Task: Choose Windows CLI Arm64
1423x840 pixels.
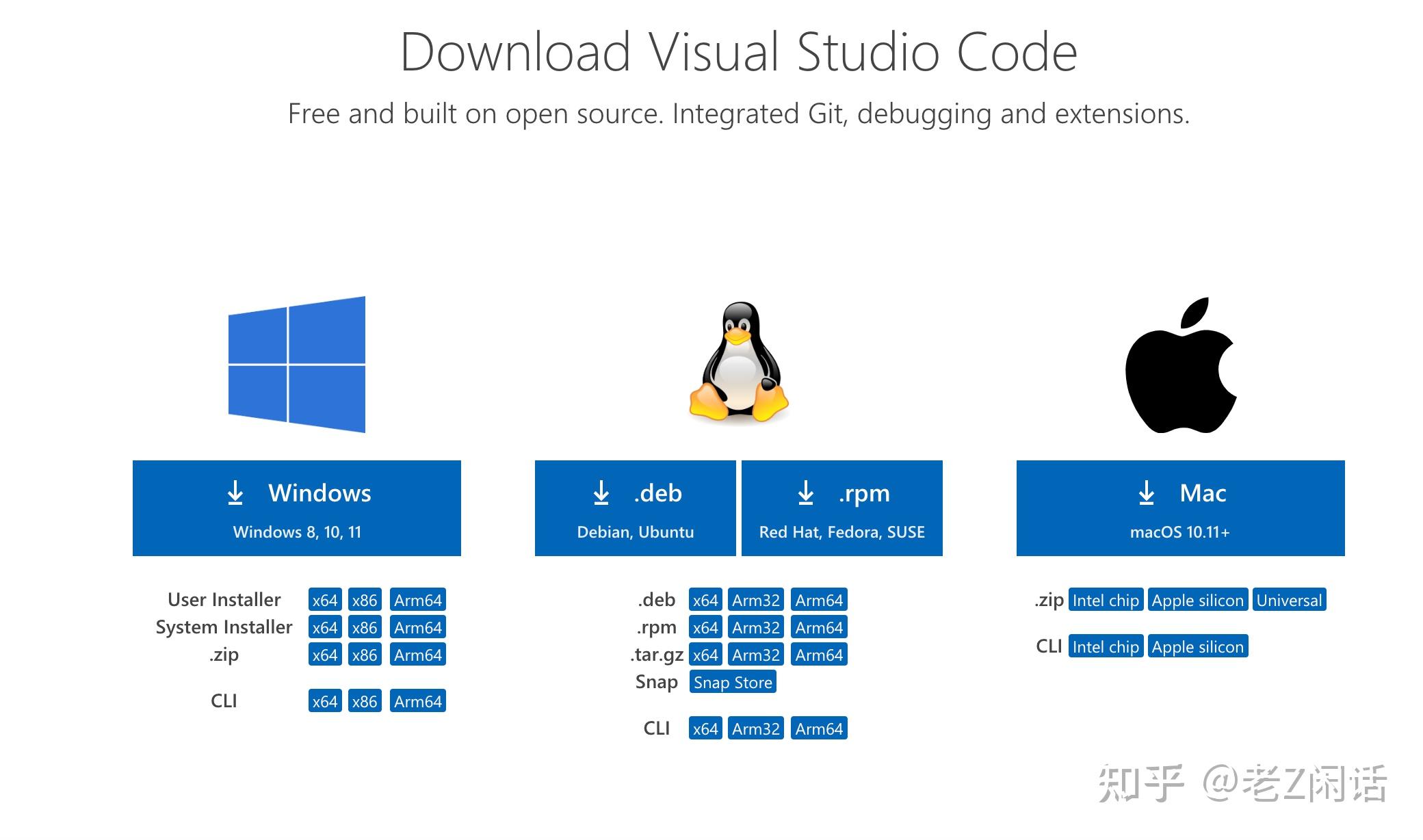Action: tap(418, 701)
